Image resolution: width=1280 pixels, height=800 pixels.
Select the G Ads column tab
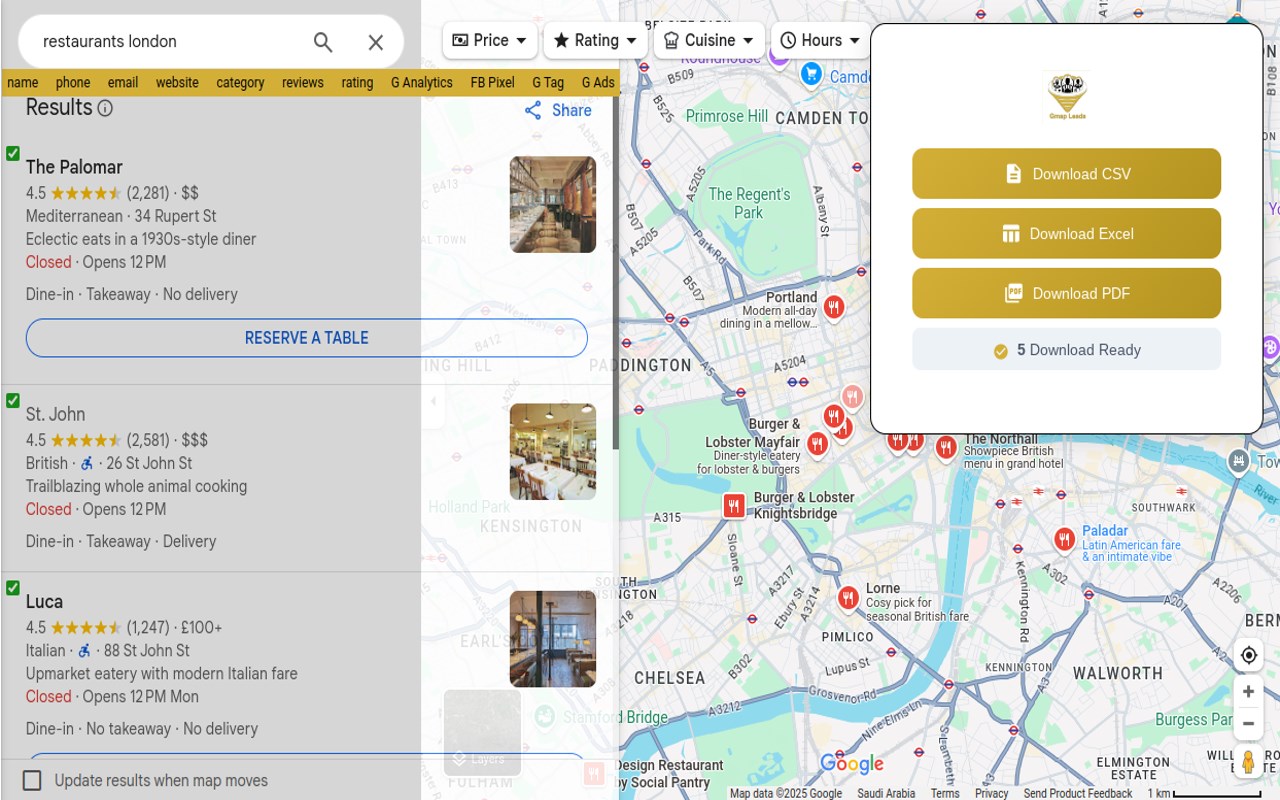coord(598,83)
